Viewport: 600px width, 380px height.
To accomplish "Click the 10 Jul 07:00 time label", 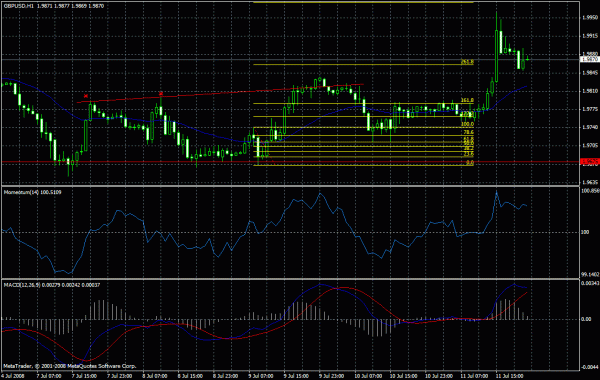I will pos(367,376).
